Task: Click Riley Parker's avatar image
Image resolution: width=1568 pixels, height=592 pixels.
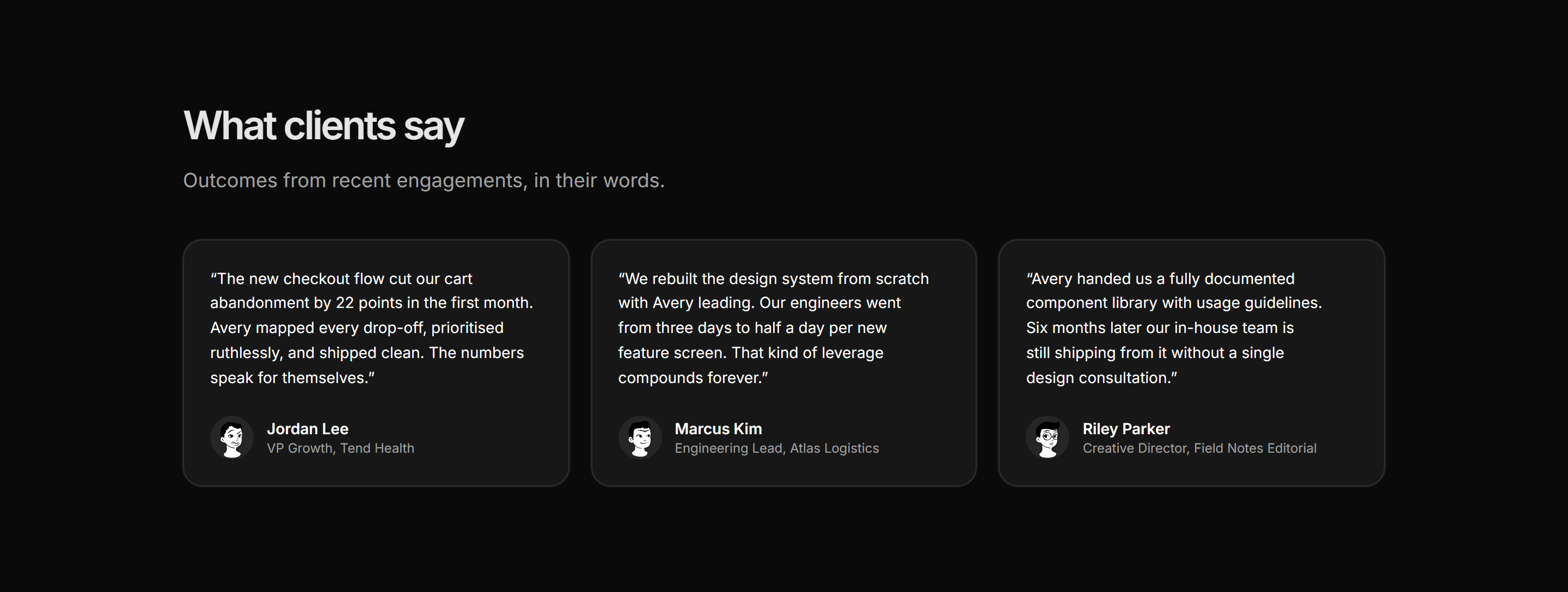Action: point(1048,437)
